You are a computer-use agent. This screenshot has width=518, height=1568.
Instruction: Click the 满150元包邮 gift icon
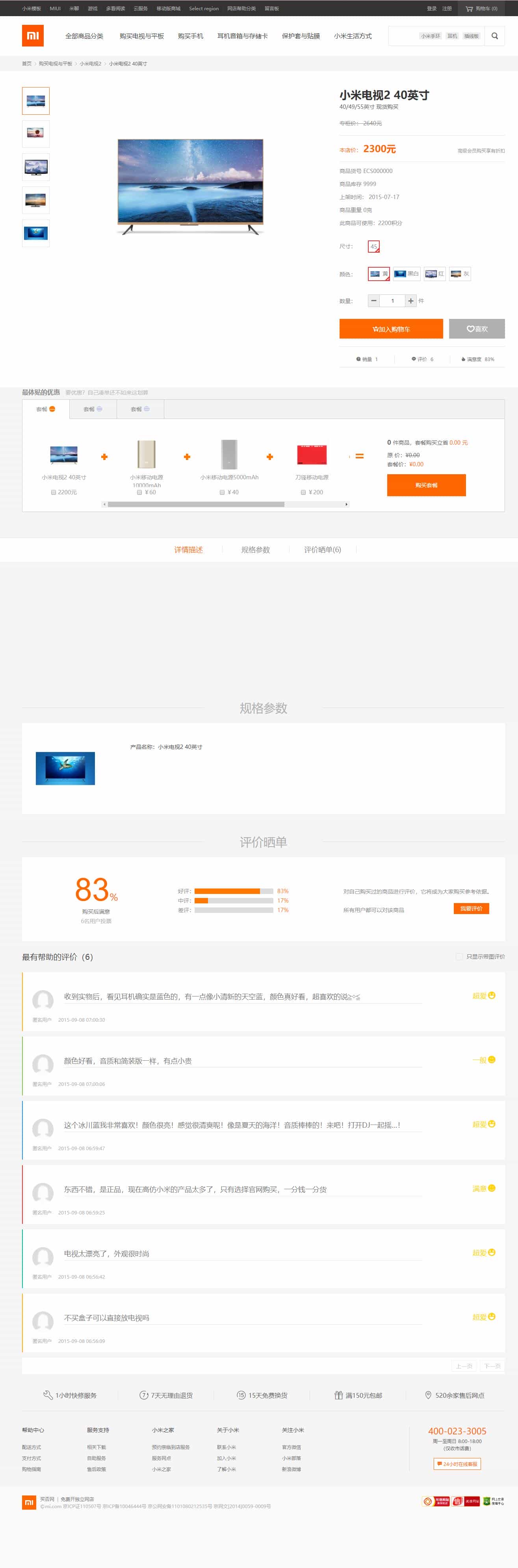pos(339,1395)
